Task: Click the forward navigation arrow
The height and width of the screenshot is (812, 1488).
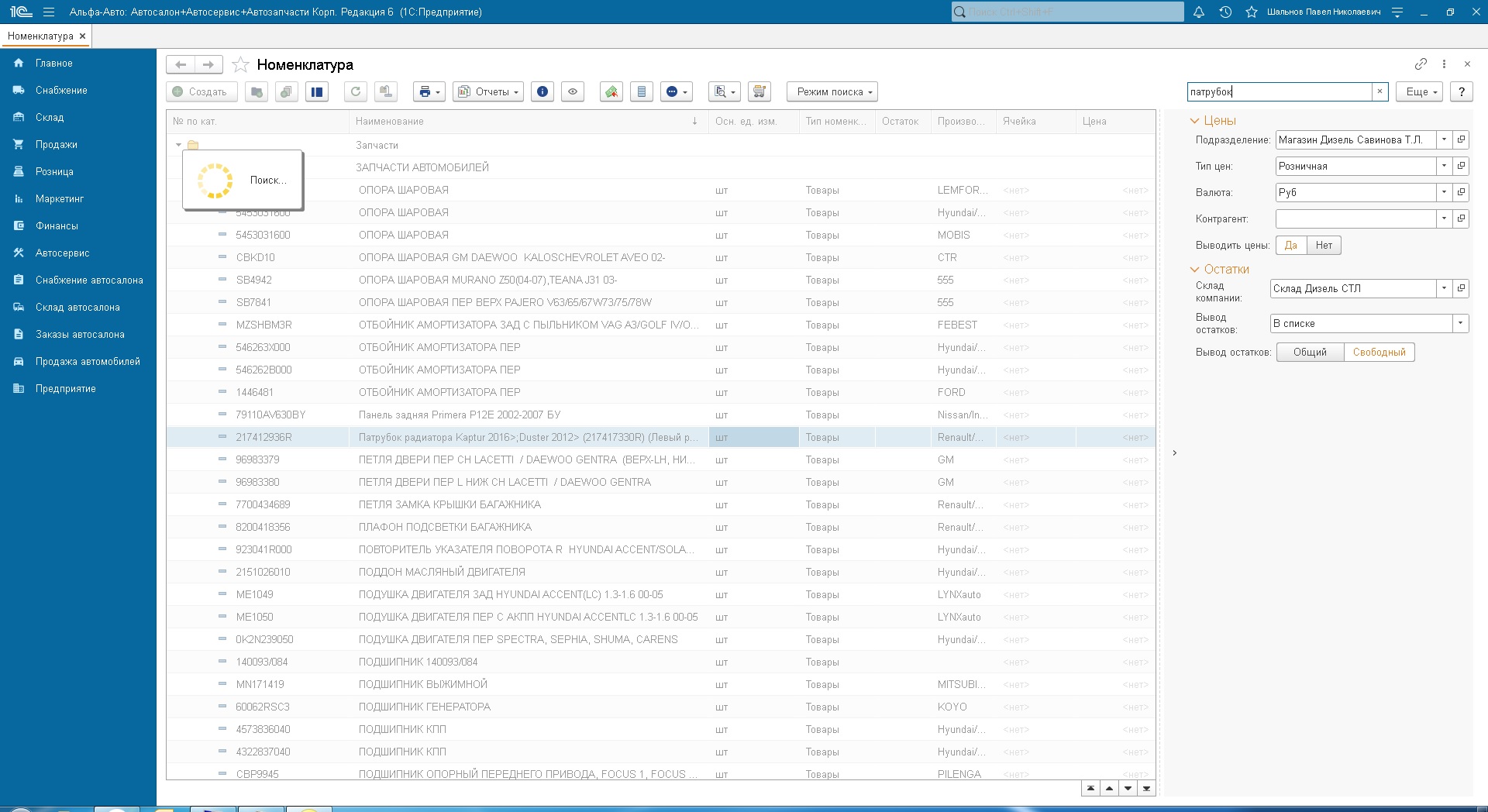Action: click(208, 64)
